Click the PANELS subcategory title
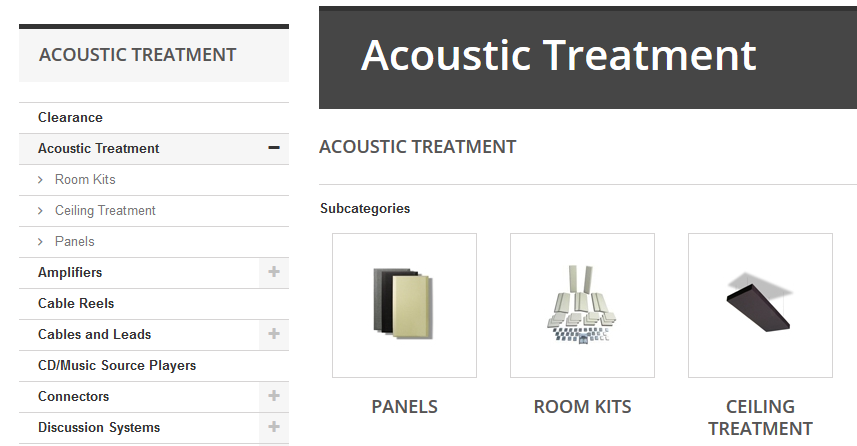Screen dimensions: 857x446 (404, 407)
